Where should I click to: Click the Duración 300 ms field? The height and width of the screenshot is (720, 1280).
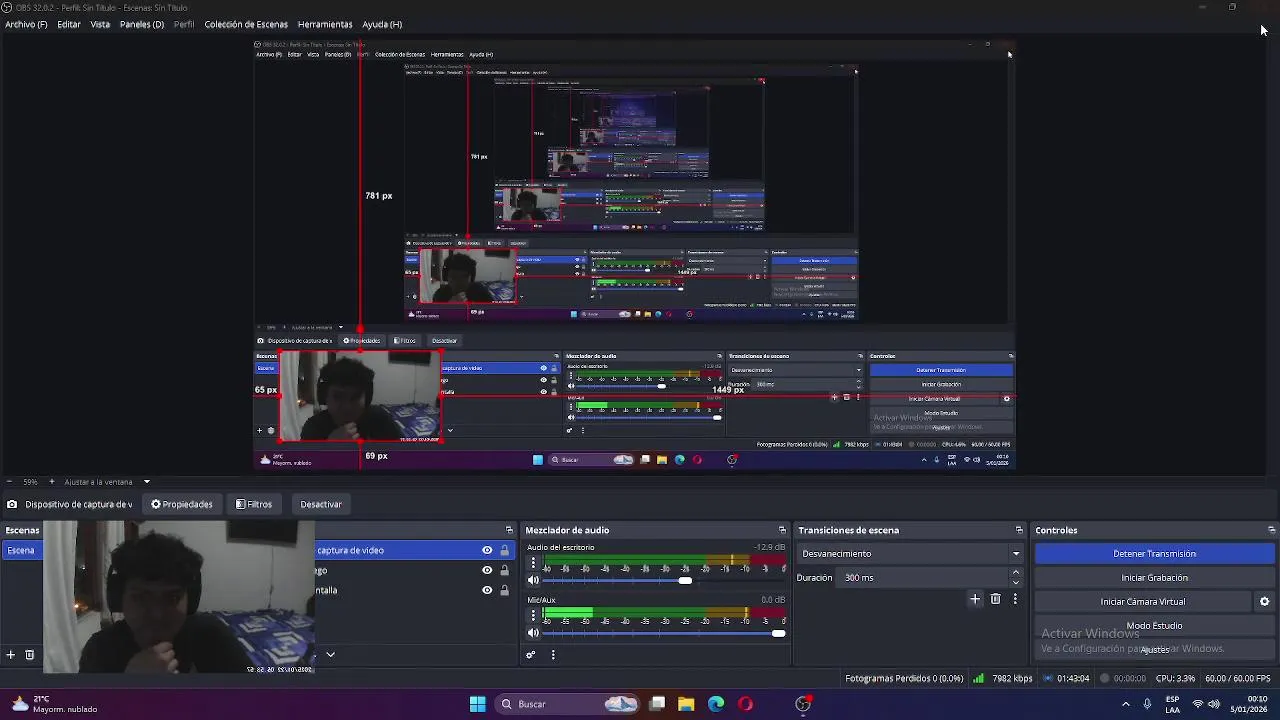[x=923, y=577]
